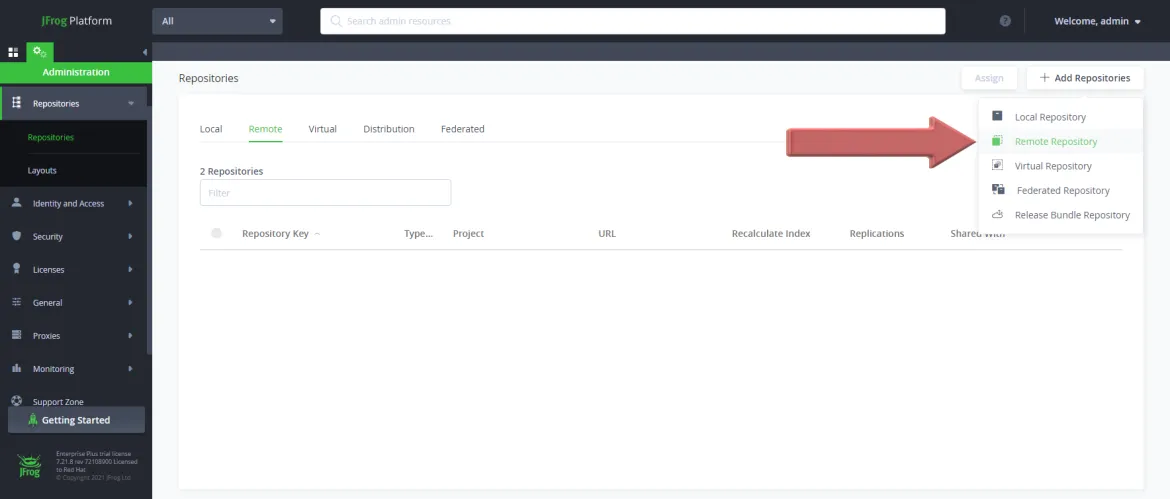
Task: Click the Virtual Repository icon
Action: click(997, 166)
